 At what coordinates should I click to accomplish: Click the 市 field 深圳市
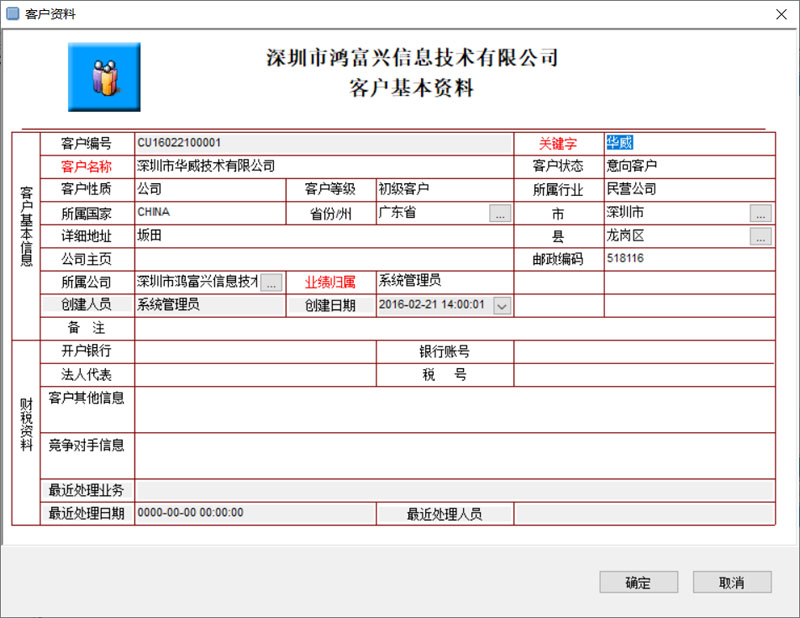pos(677,213)
